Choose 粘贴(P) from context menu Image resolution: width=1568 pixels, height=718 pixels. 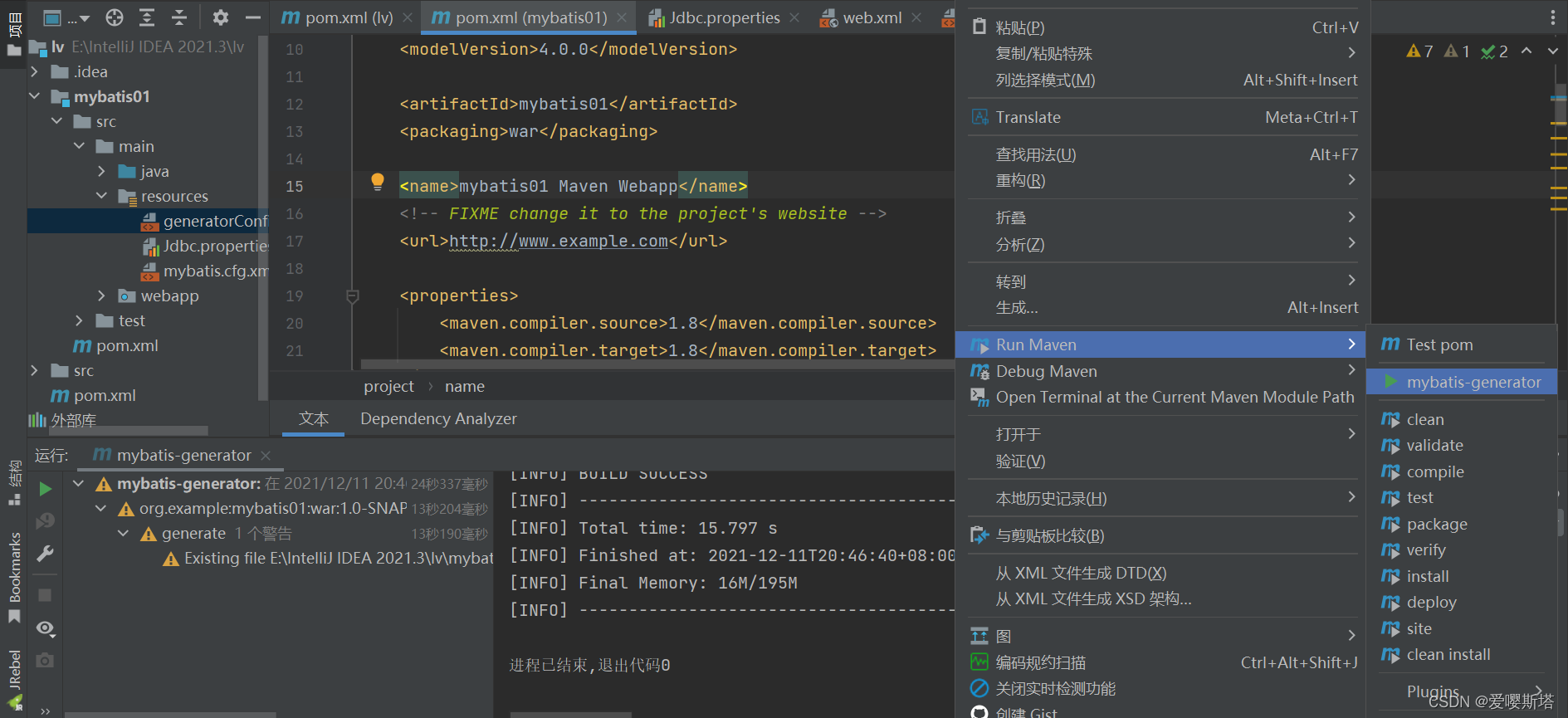[x=1162, y=27]
